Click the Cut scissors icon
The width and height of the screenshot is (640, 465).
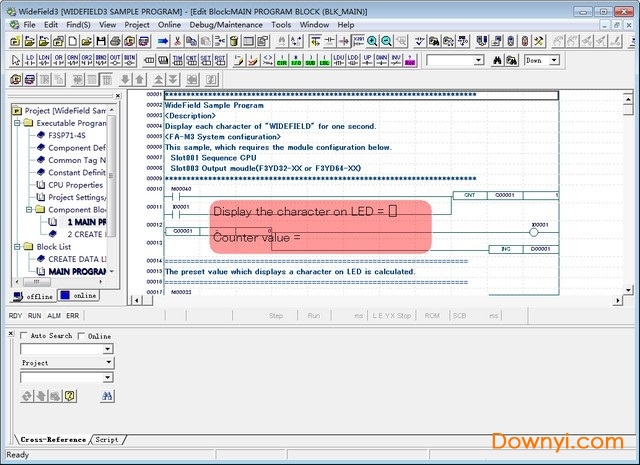click(177, 41)
